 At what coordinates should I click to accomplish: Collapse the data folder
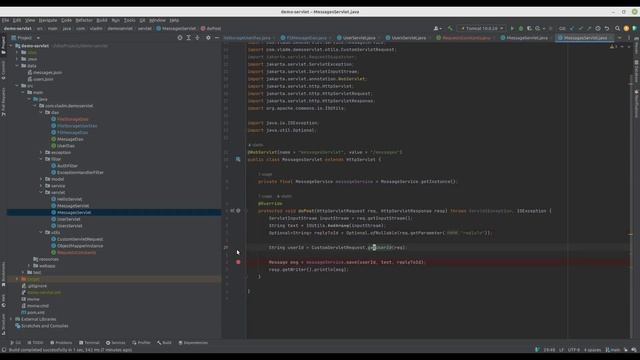coord(17,66)
